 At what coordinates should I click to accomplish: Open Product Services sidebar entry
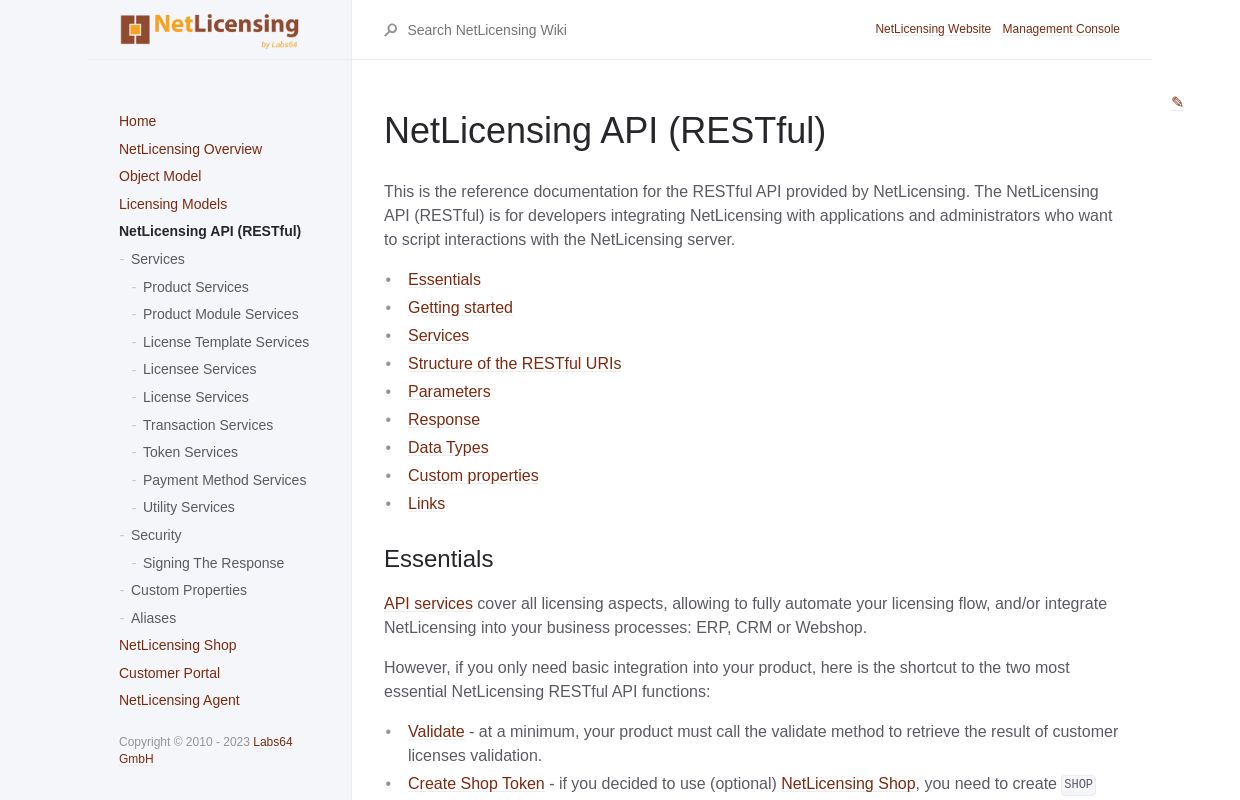[196, 287]
